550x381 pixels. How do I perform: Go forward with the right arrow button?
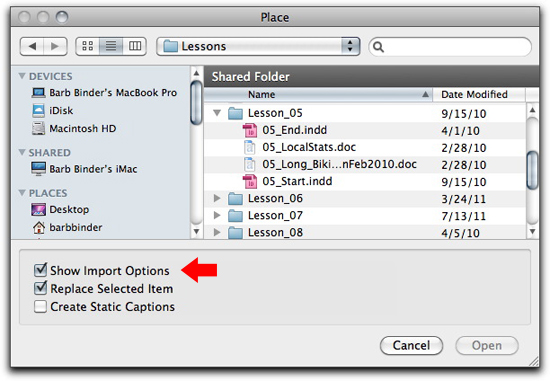tap(55, 47)
